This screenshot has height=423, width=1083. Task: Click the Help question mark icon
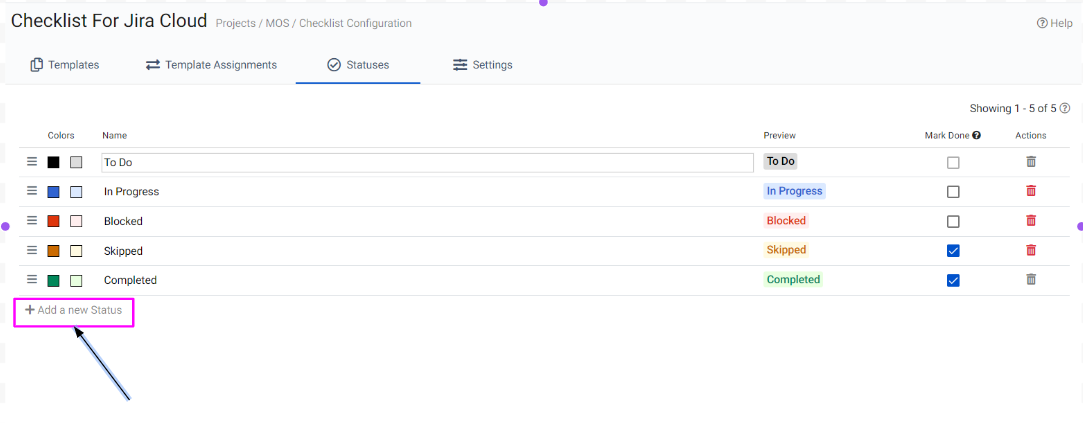(x=1042, y=23)
